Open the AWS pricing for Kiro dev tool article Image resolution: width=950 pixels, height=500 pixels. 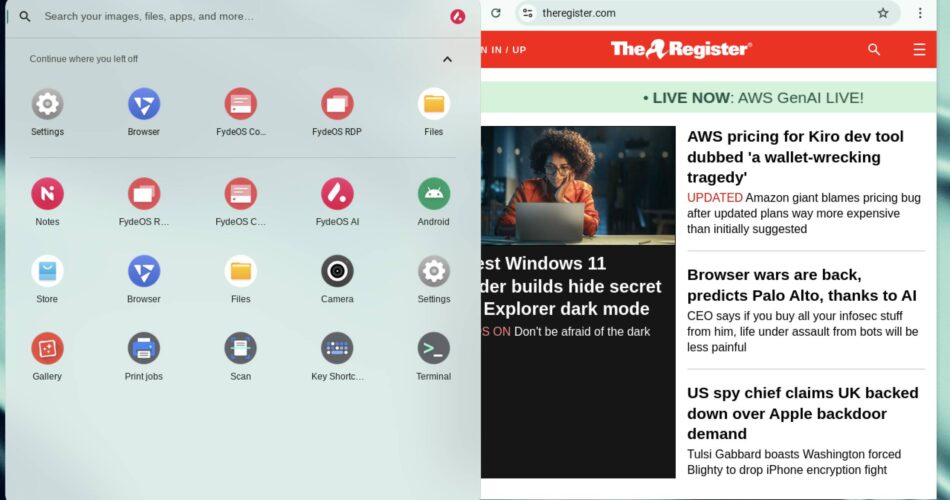[x=795, y=157]
